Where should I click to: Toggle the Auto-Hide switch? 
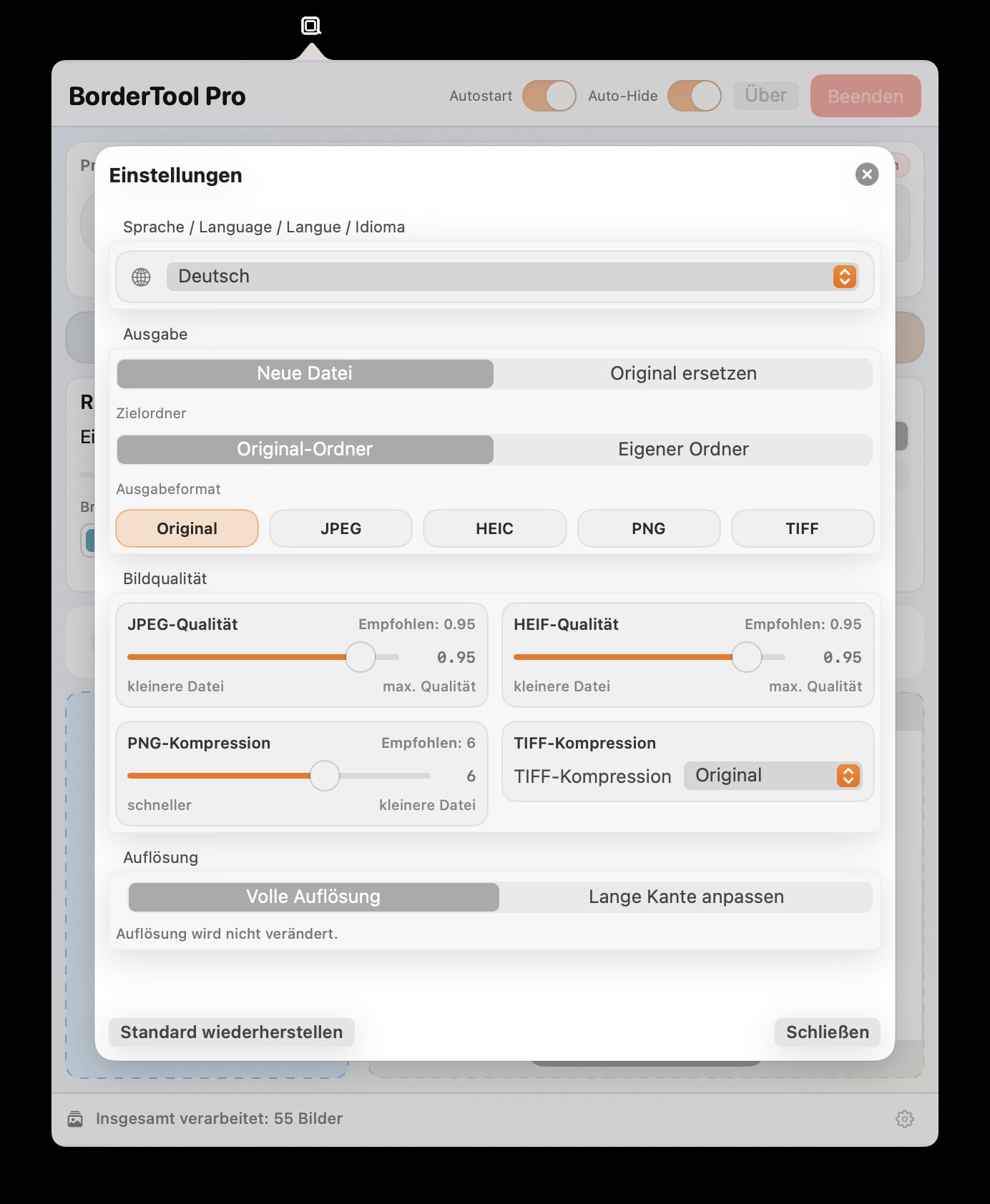coord(695,96)
